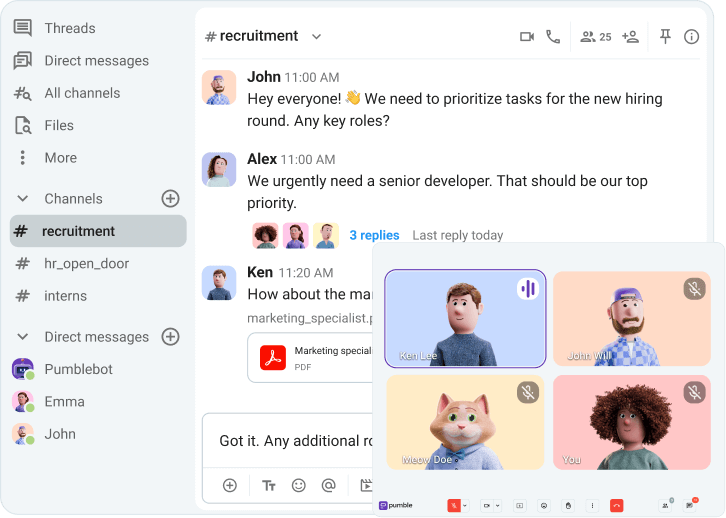Open the hr_open_door channel
Image resolution: width=726 pixels, height=518 pixels.
point(86,263)
